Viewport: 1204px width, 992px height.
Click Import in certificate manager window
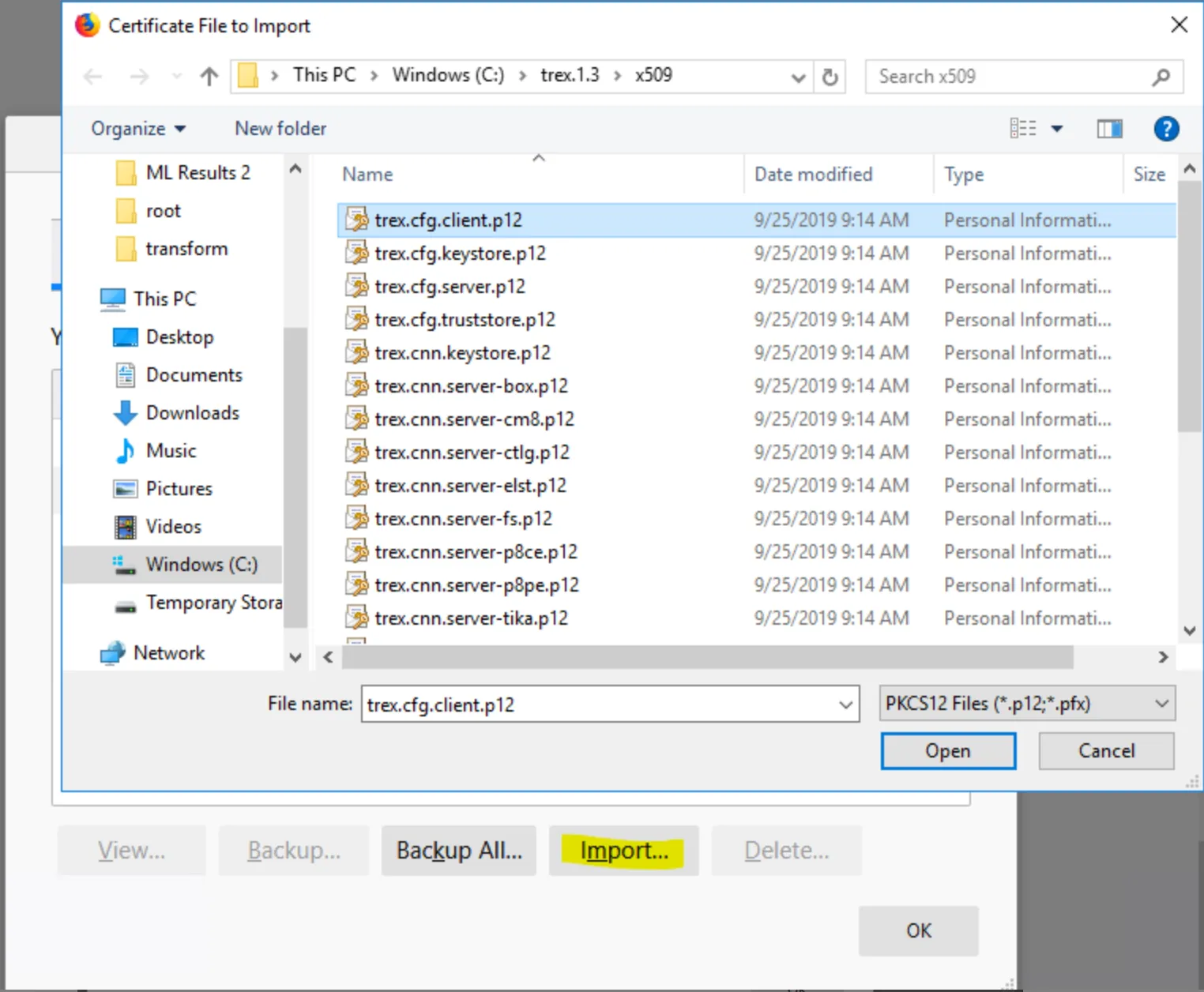(624, 851)
